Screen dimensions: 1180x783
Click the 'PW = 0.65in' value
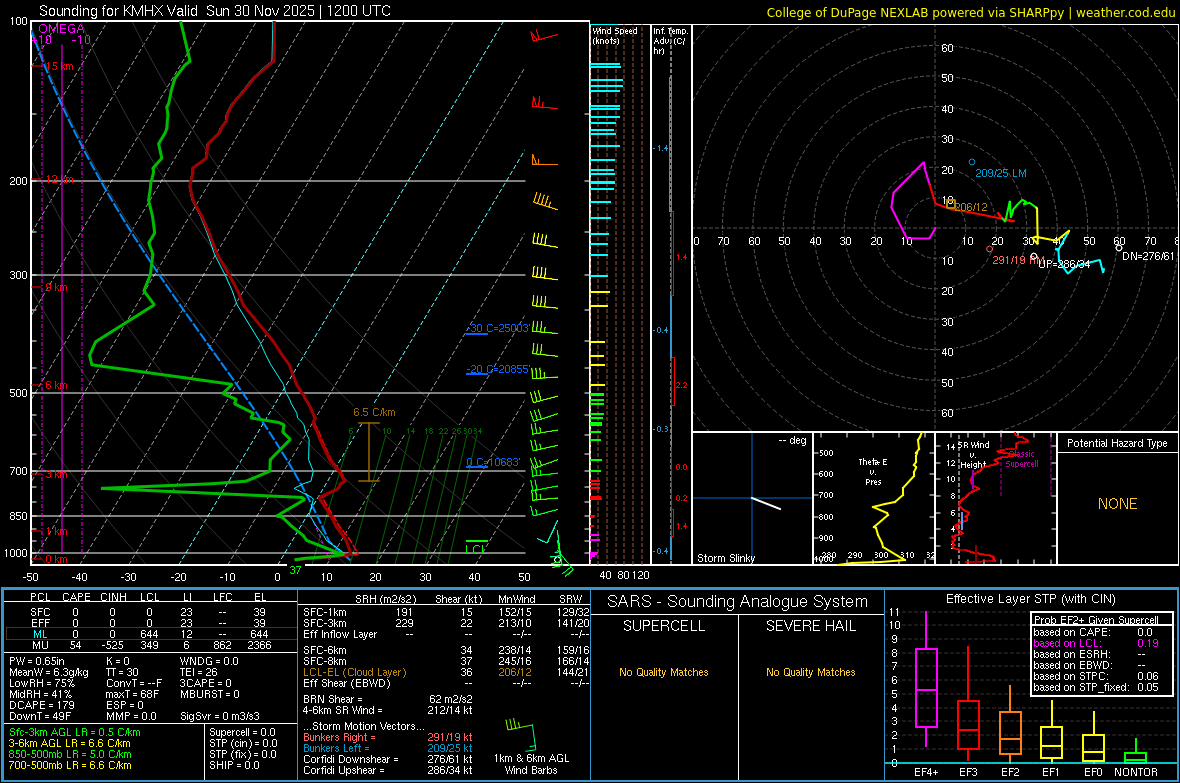[38, 661]
